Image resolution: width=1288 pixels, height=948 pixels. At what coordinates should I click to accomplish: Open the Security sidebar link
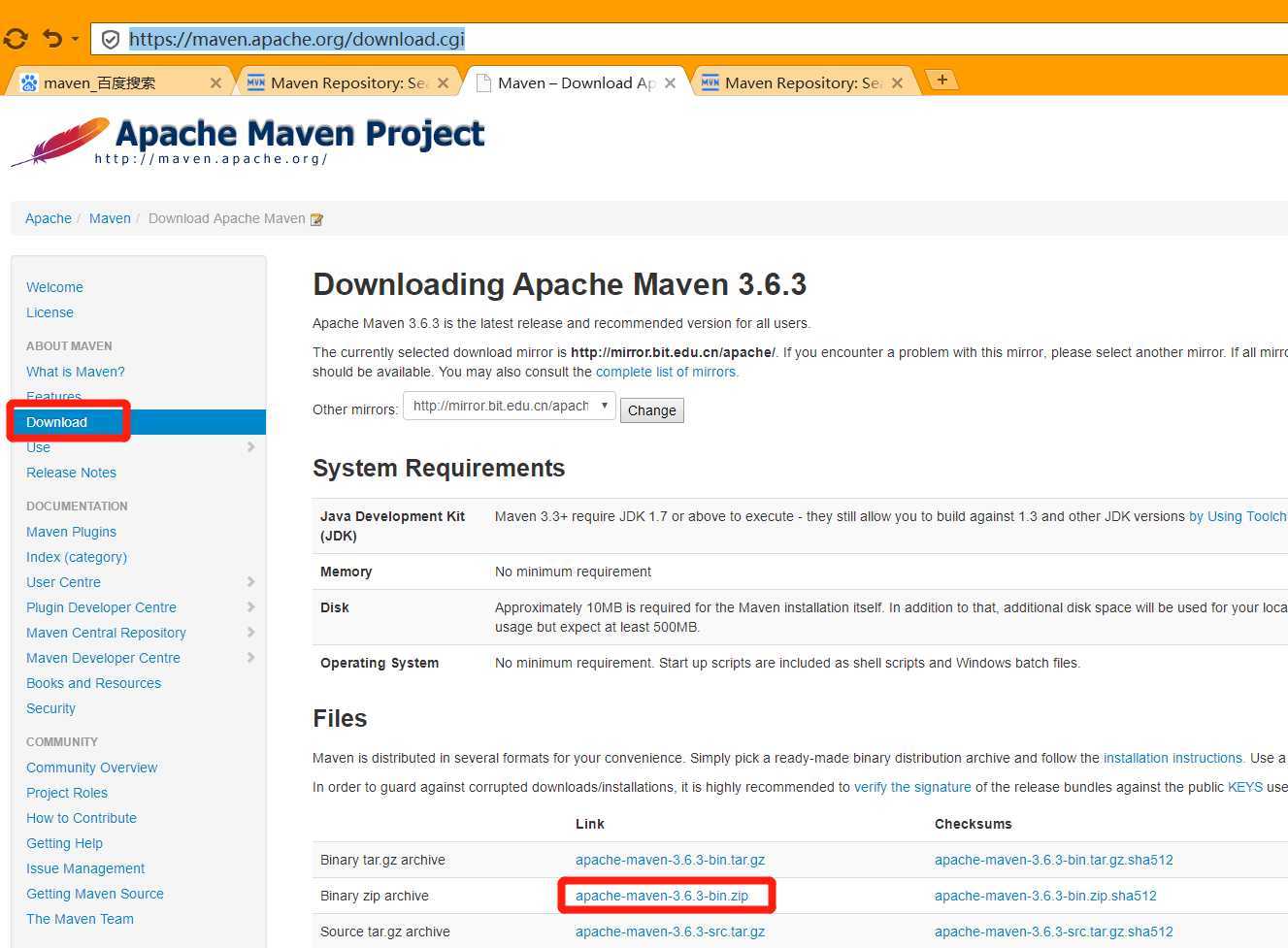pyautogui.click(x=50, y=708)
